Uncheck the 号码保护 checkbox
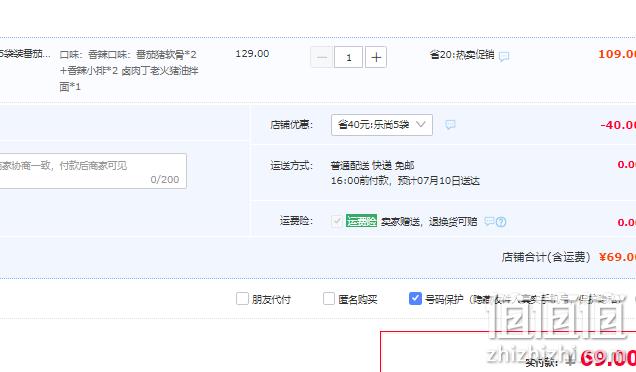Image resolution: width=636 pixels, height=372 pixels. 415,299
